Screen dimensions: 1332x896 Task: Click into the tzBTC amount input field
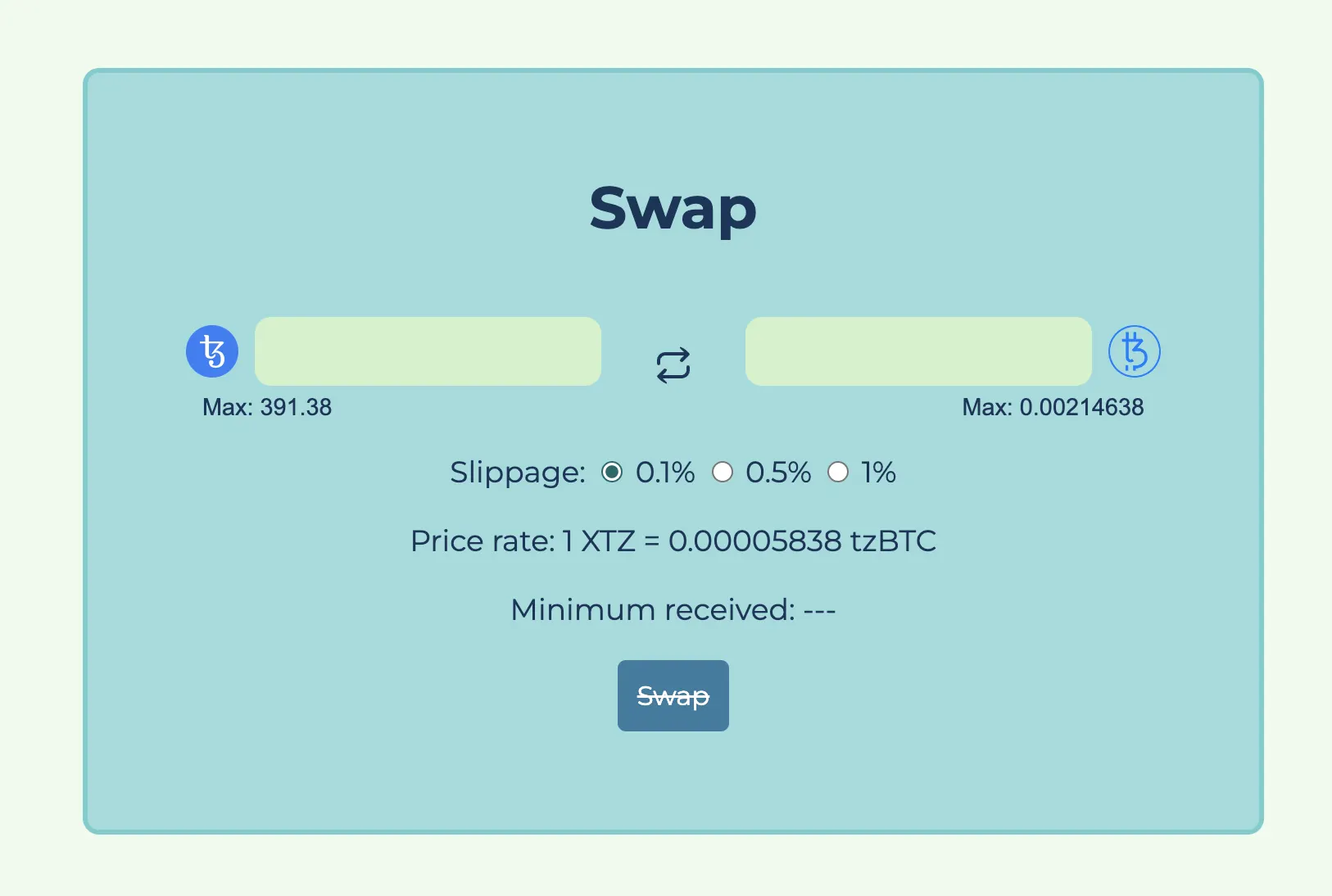coord(918,351)
